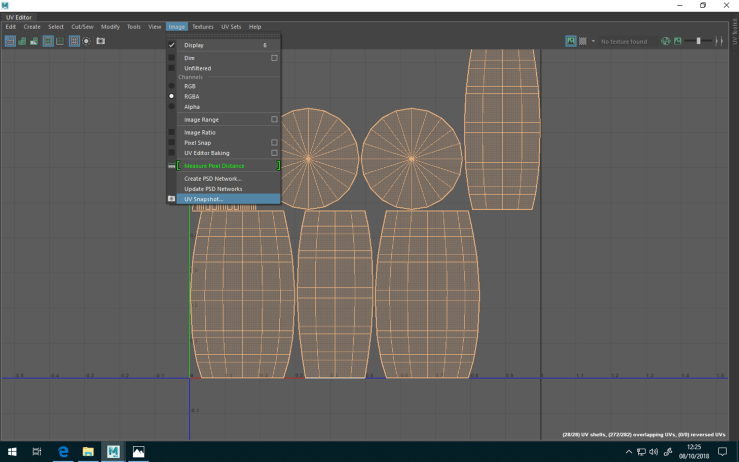Enable the Dim option box
Image resolution: width=739 pixels, height=462 pixels.
coord(274,58)
